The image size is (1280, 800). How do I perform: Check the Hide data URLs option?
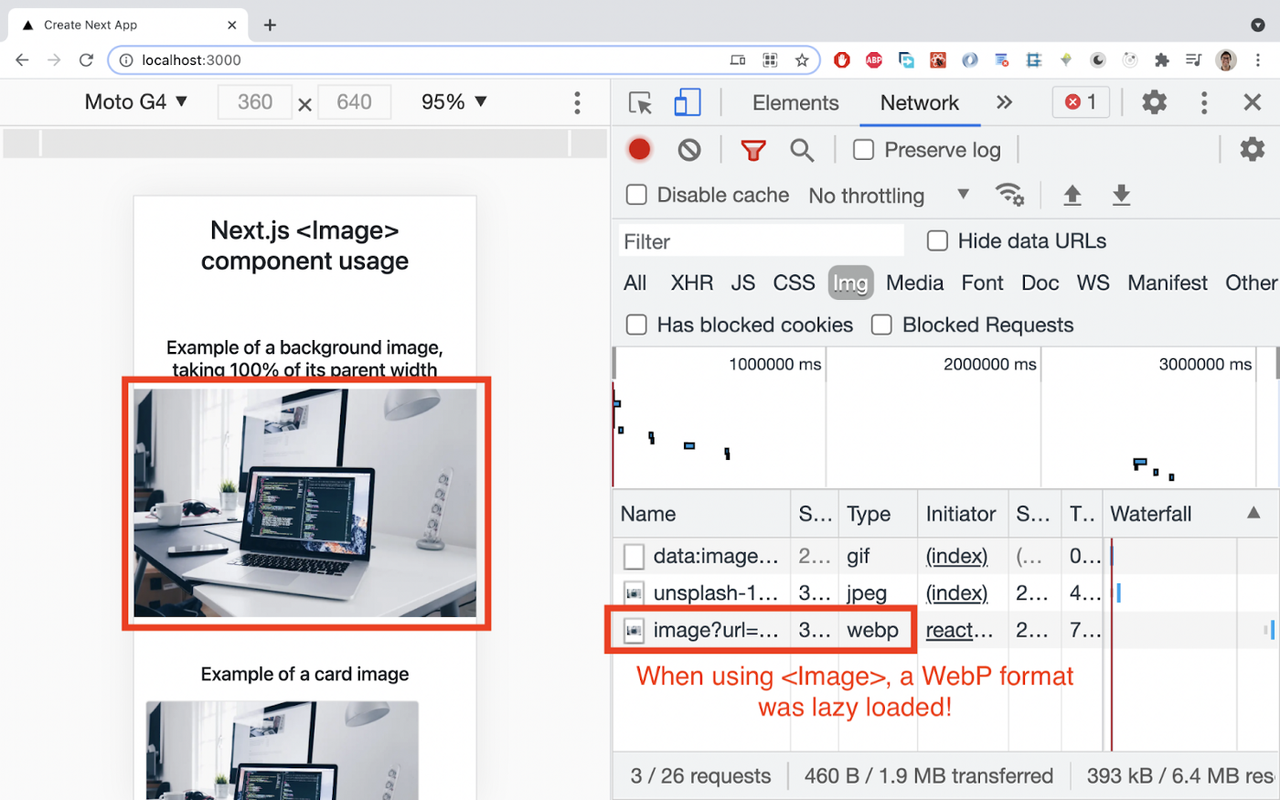[x=937, y=240]
